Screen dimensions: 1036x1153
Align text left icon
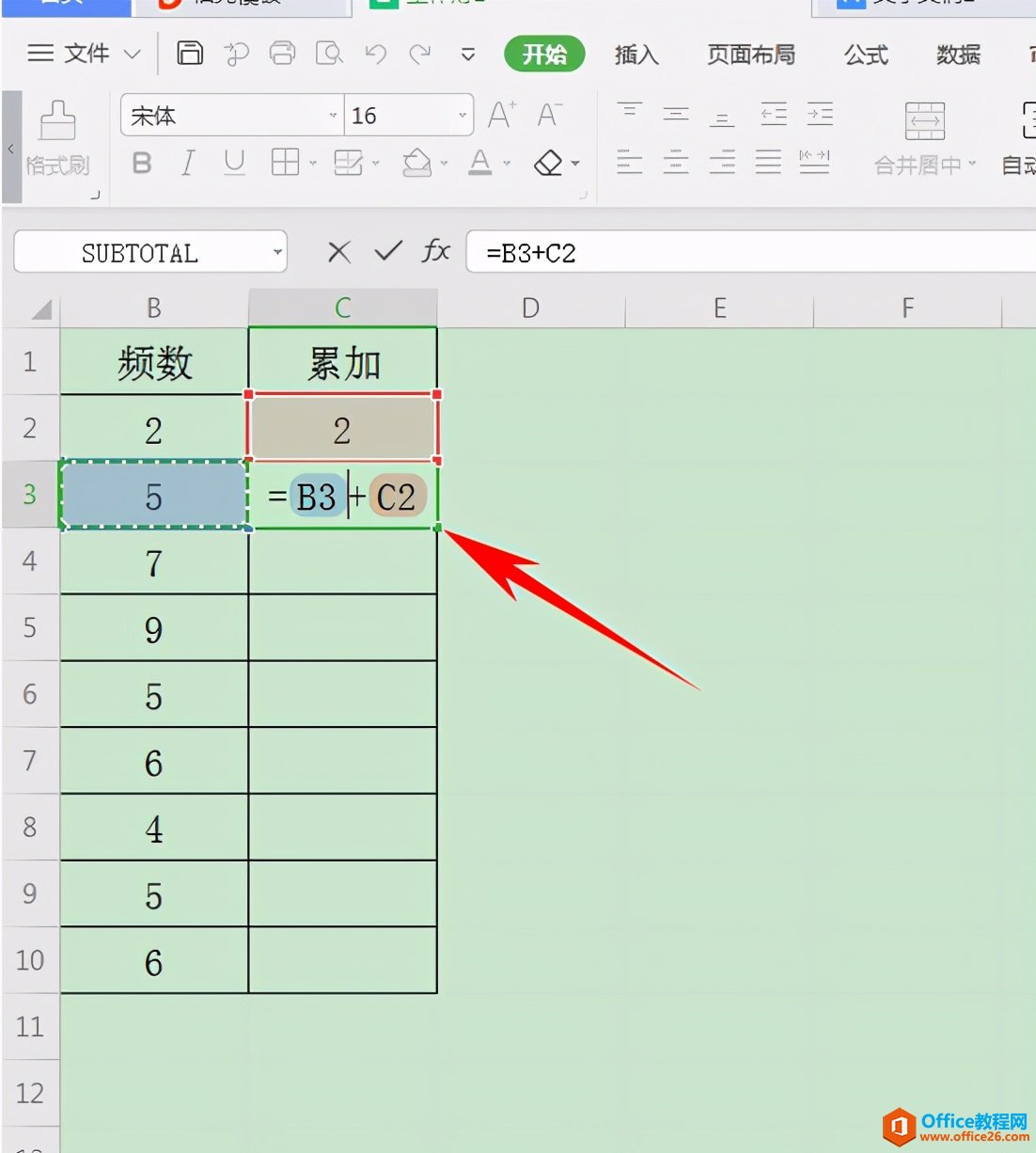coord(630,163)
